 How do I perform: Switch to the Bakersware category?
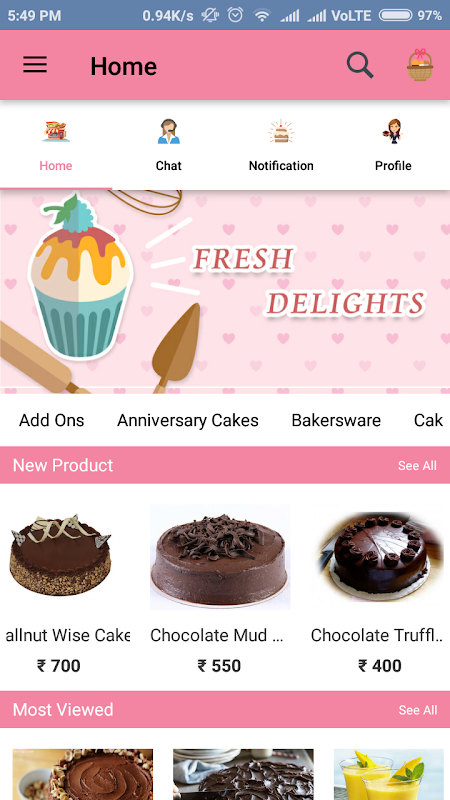[x=336, y=420]
